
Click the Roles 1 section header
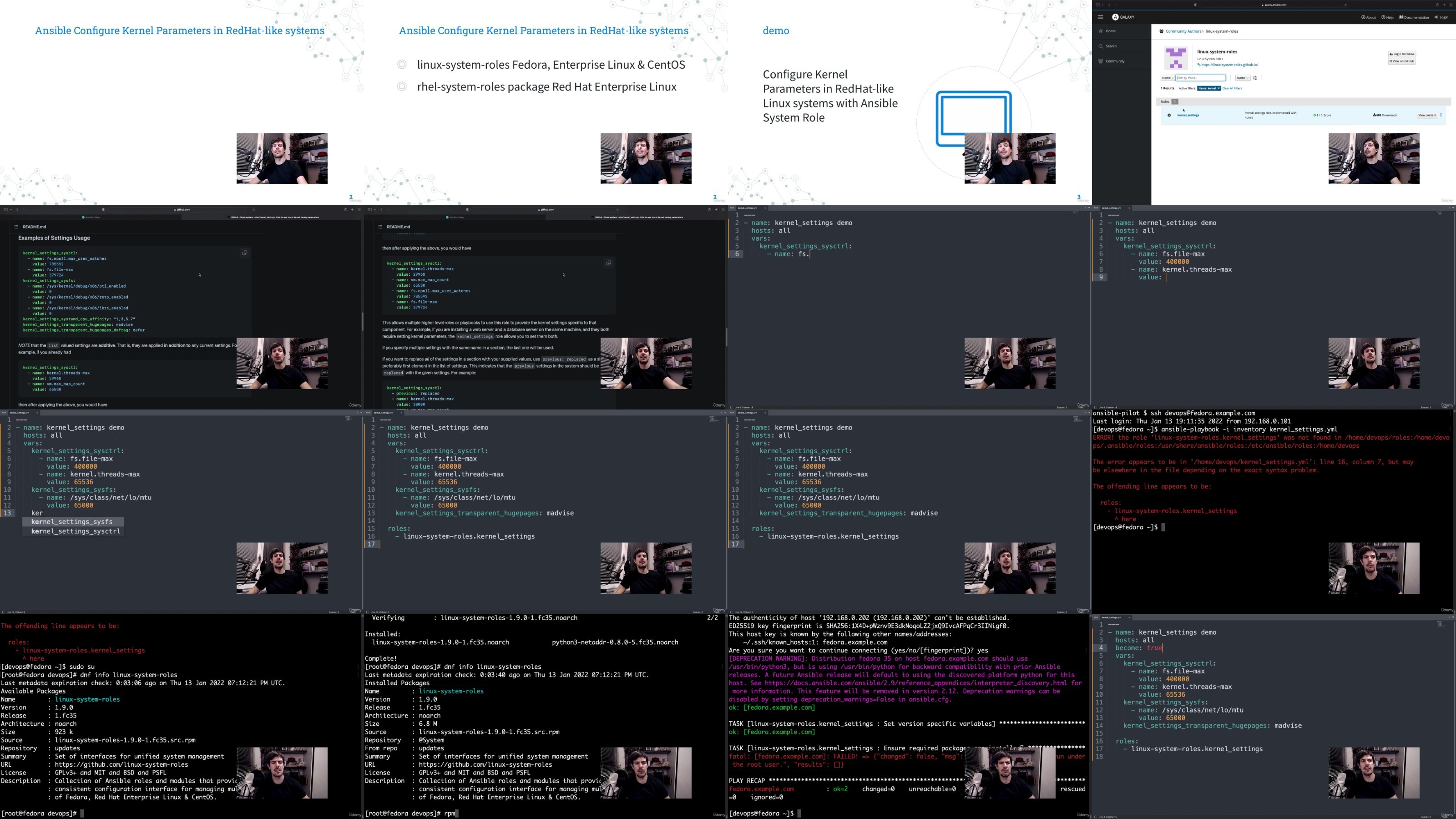1304,102
